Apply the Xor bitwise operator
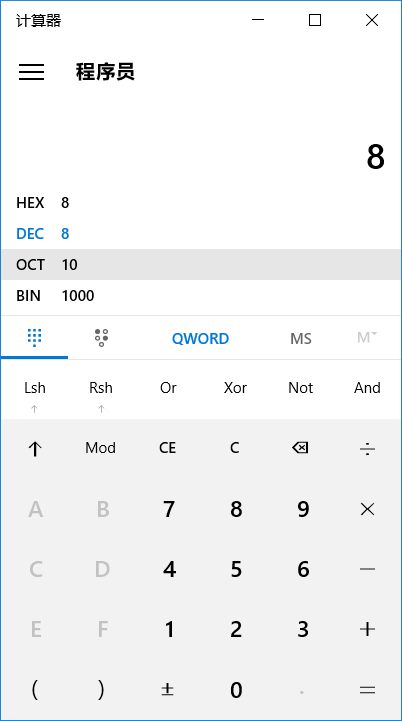Viewport: 402px width, 721px height. [x=235, y=389]
